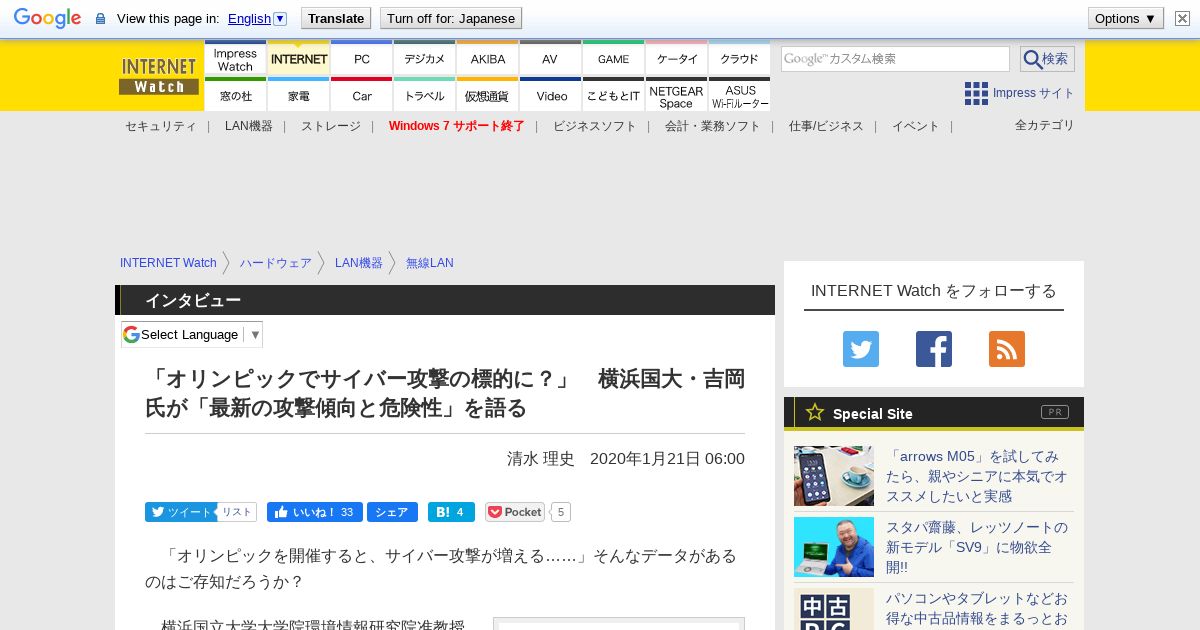Open スタパ齋藤 レッツノート thumbnail

pyautogui.click(x=834, y=547)
